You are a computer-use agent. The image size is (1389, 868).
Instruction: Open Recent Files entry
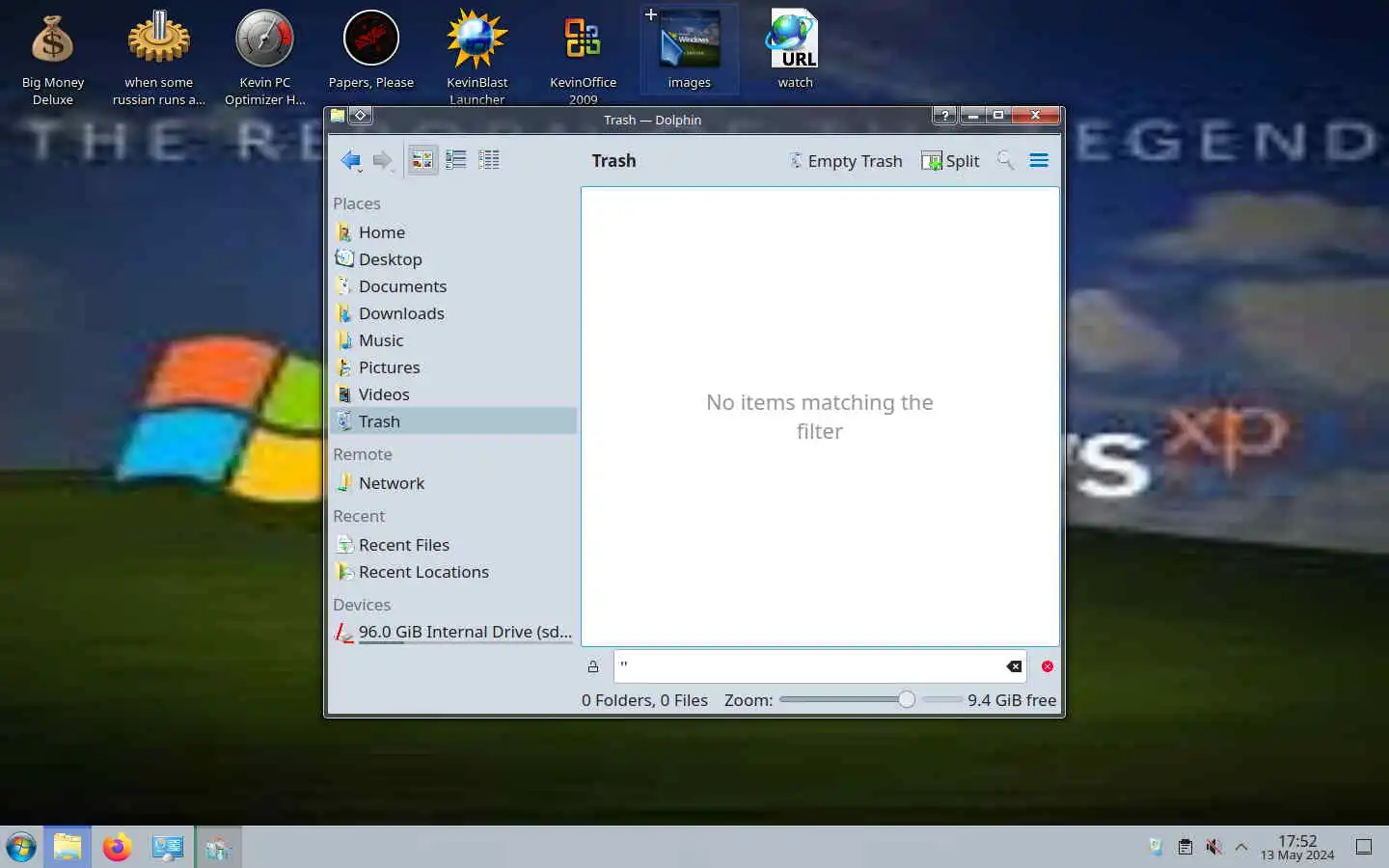[453, 545]
